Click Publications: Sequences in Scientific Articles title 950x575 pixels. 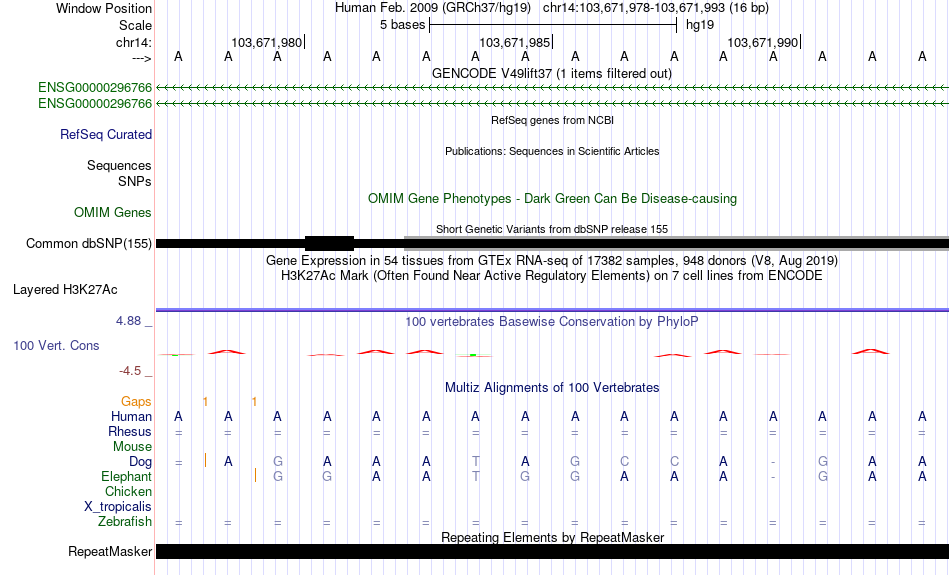tap(552, 151)
